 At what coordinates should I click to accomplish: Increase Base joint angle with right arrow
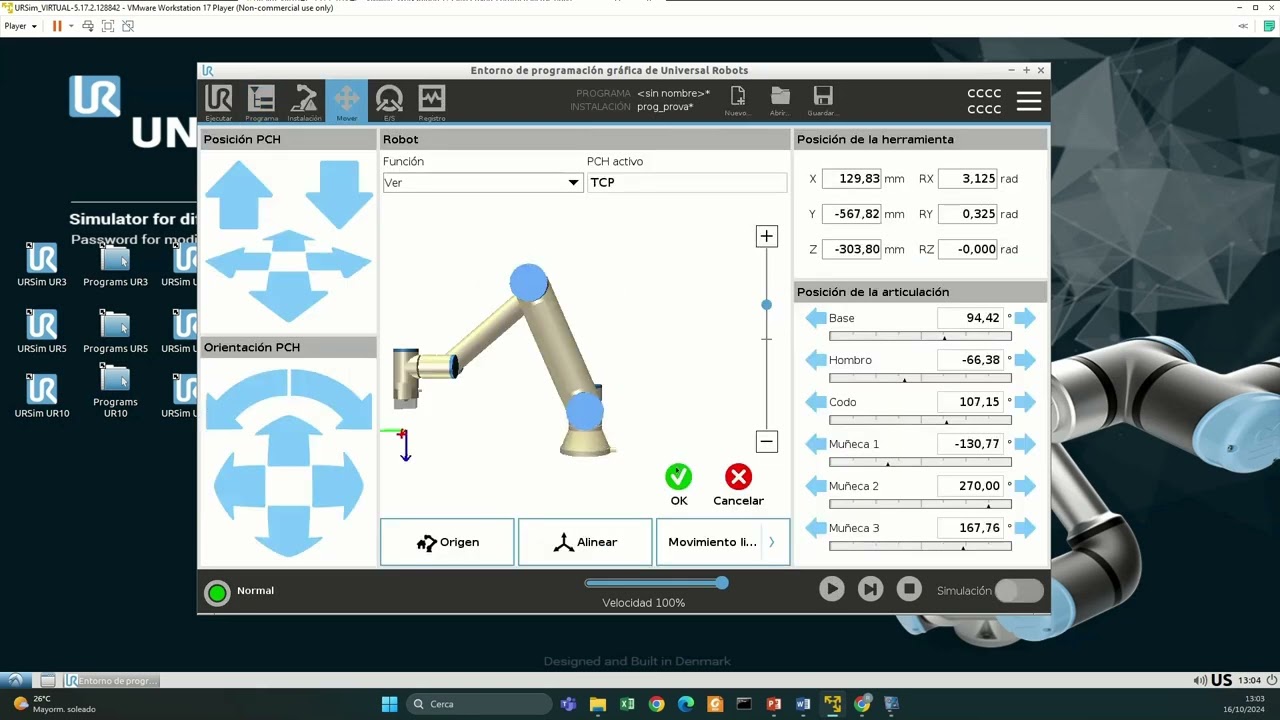(x=1025, y=318)
